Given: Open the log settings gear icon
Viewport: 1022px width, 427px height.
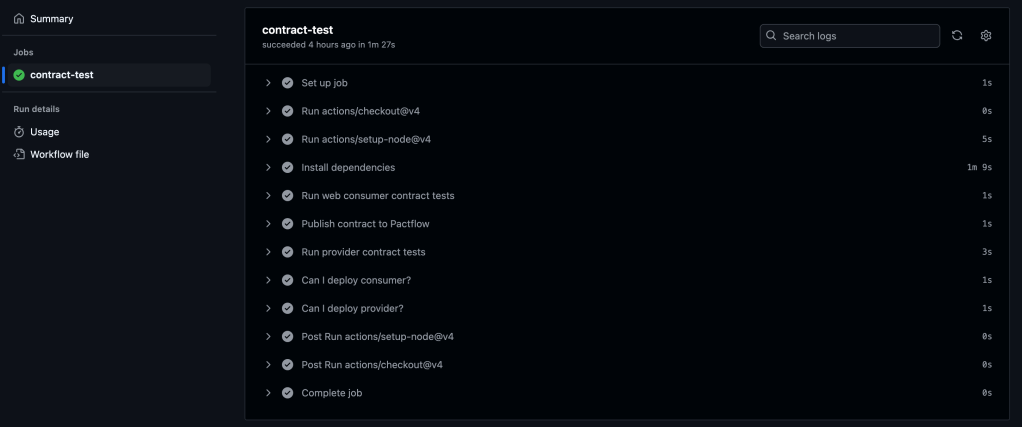Looking at the screenshot, I should [986, 36].
